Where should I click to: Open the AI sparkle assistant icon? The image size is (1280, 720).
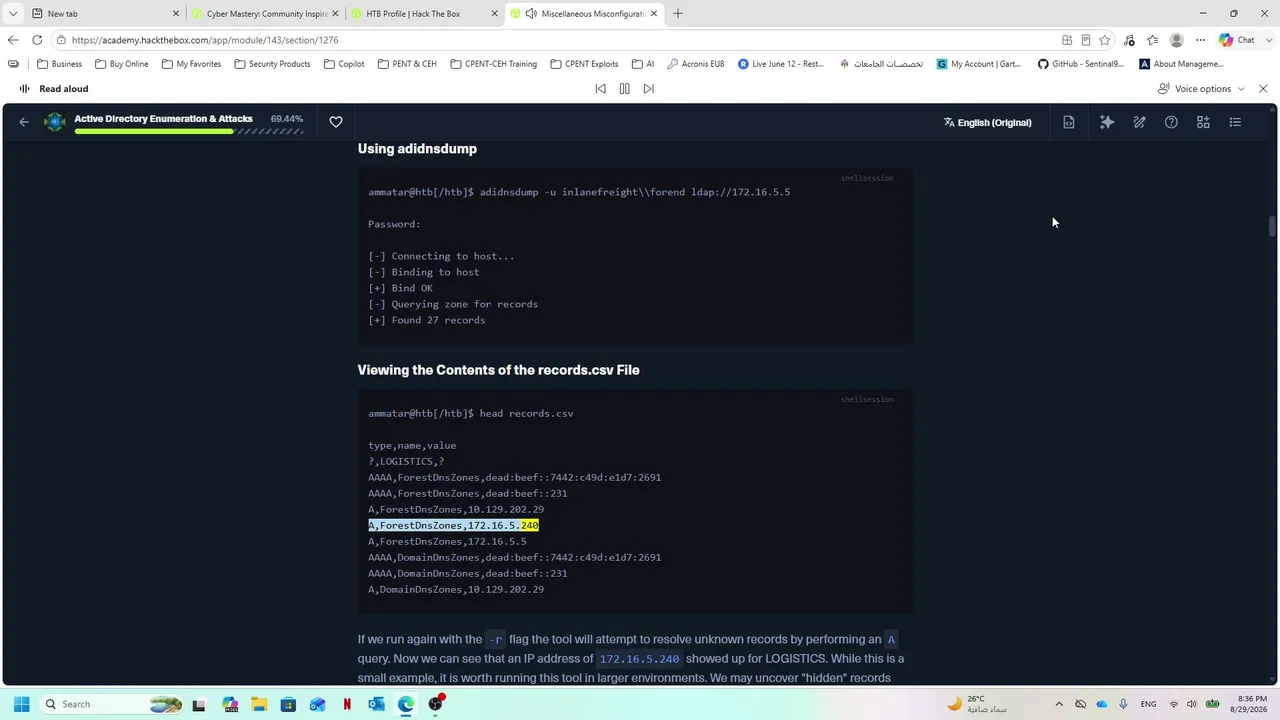tap(1107, 122)
